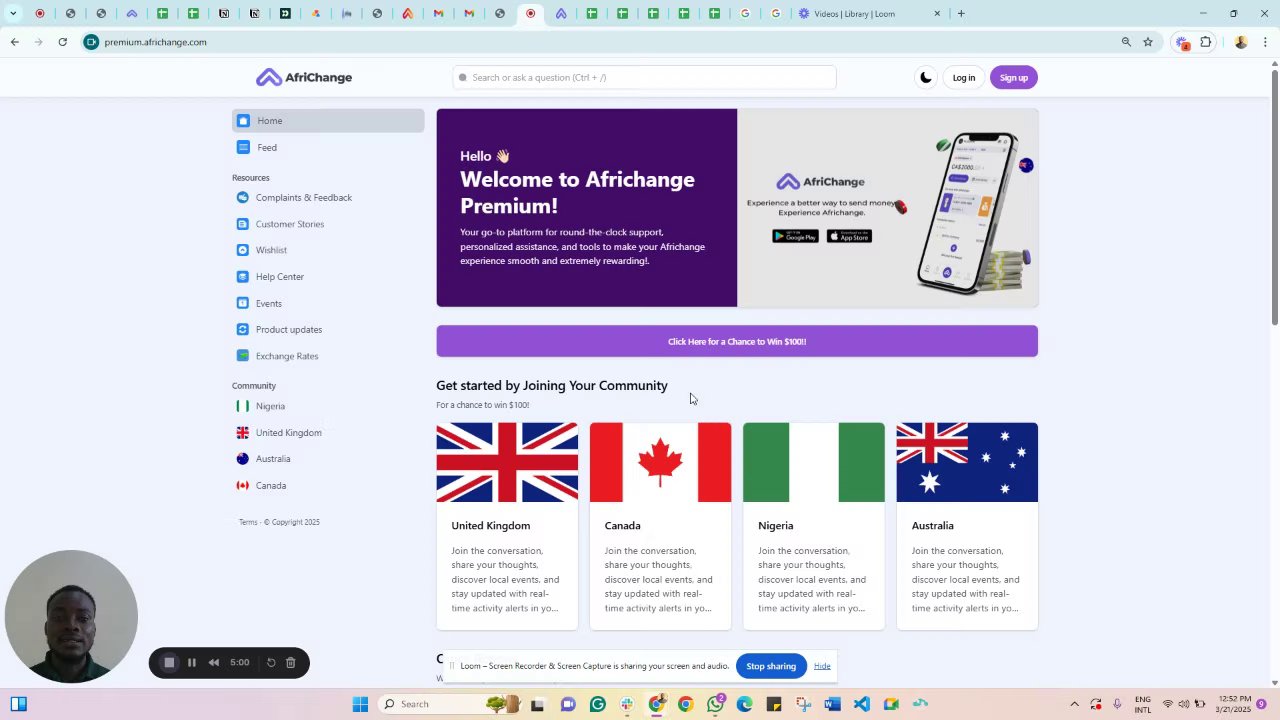Pause the Loom recording
Image resolution: width=1280 pixels, height=720 pixels.
(192, 663)
